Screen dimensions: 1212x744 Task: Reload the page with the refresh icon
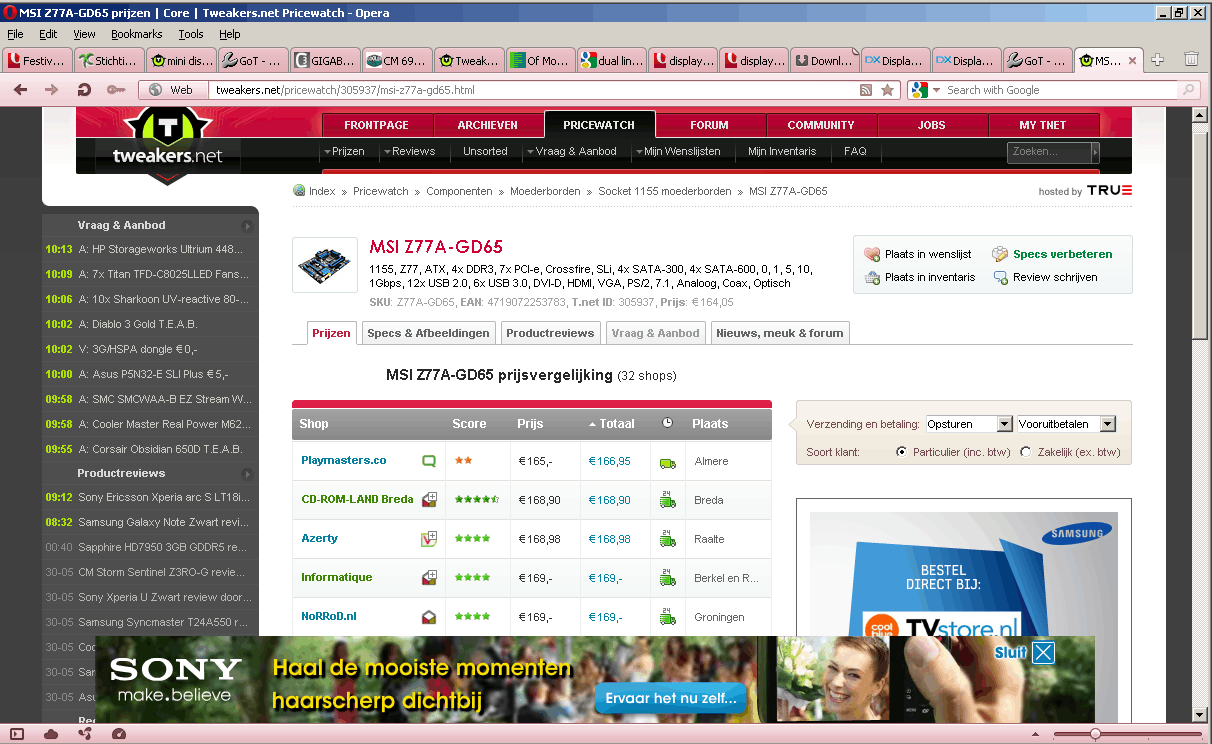click(x=84, y=90)
